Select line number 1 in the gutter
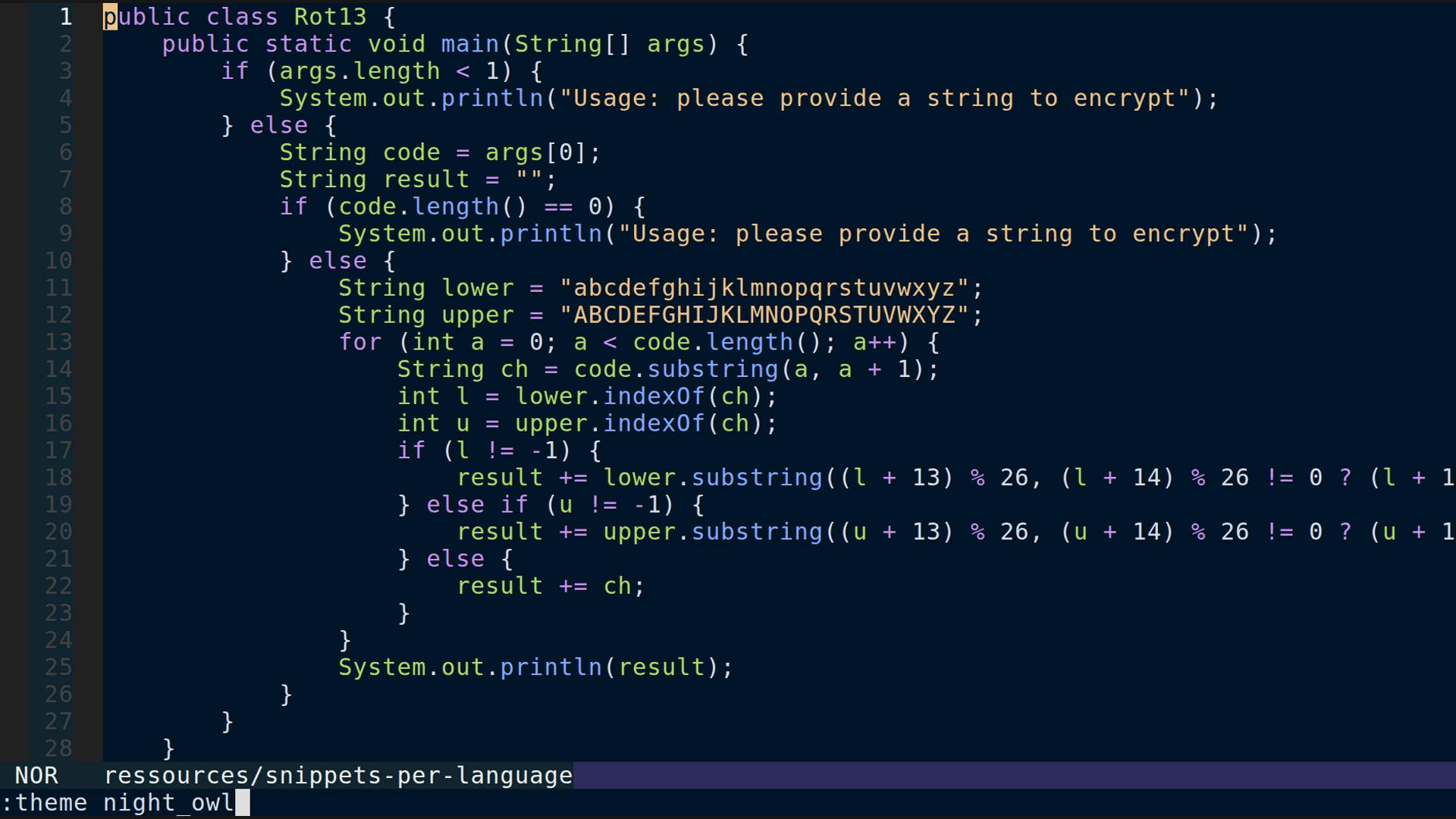This screenshot has width=1456, height=819. click(x=64, y=17)
